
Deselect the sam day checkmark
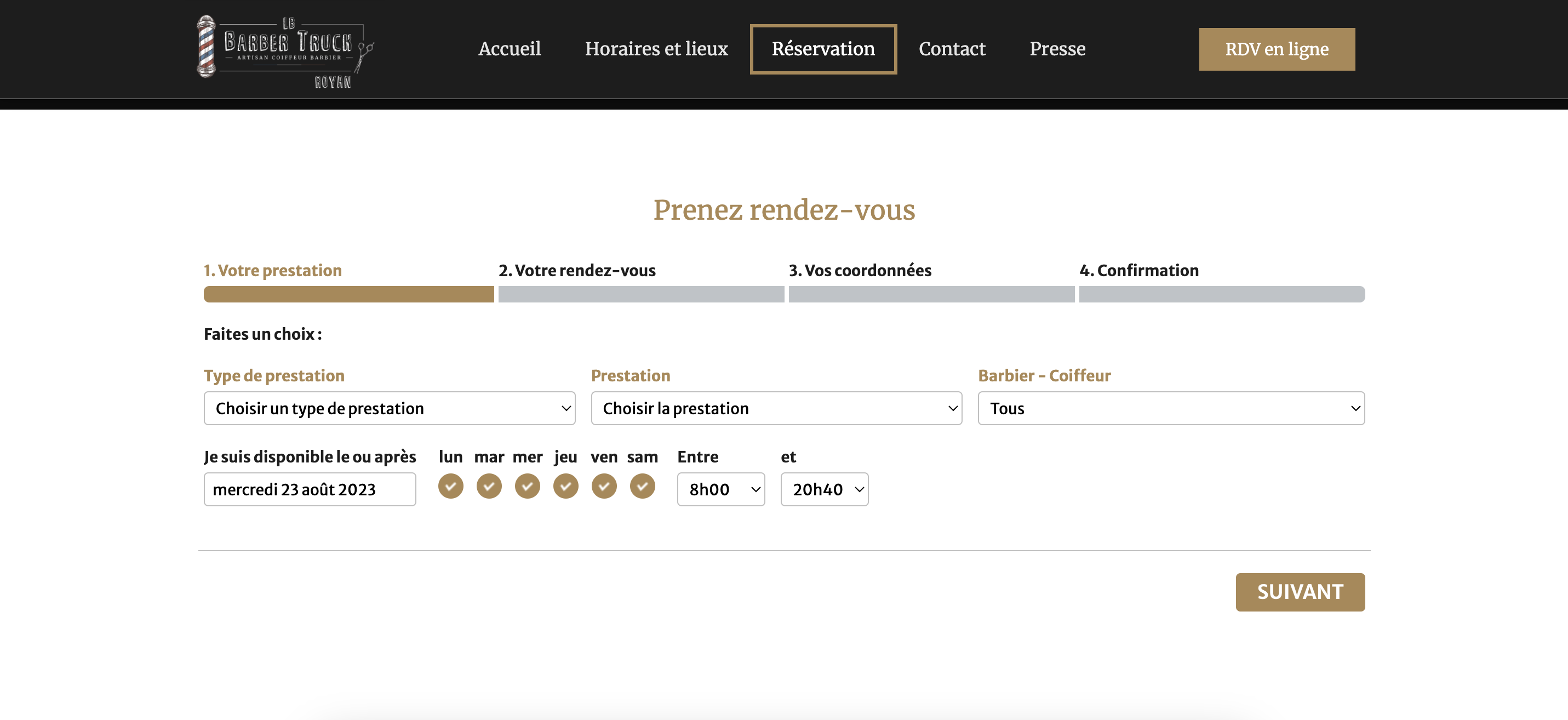[x=642, y=485]
